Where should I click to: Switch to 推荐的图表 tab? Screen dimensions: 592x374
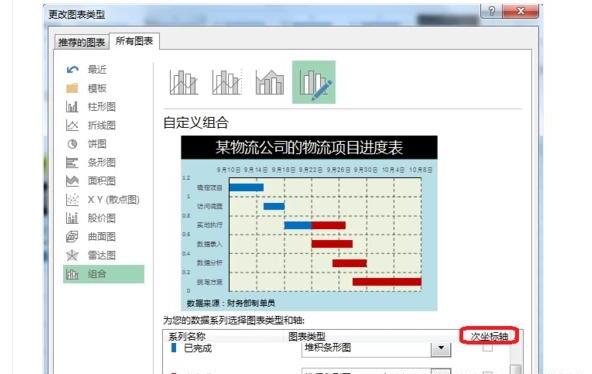tap(82, 42)
